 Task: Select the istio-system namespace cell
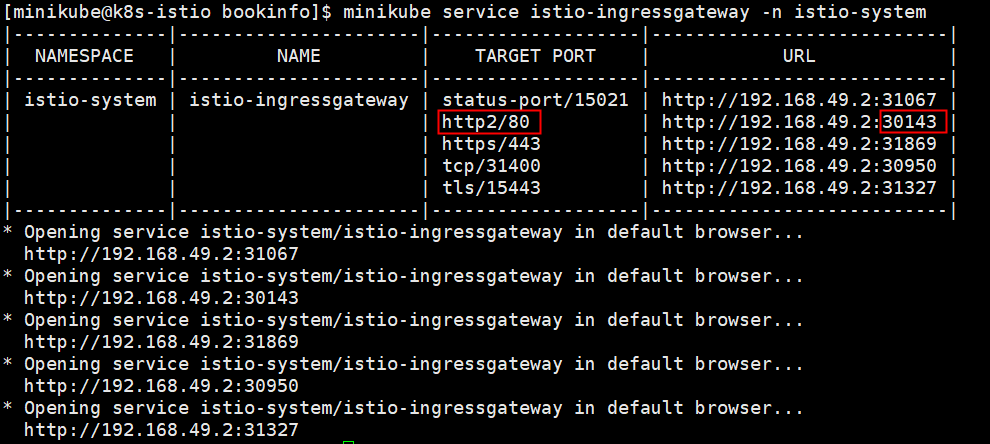[x=90, y=100]
